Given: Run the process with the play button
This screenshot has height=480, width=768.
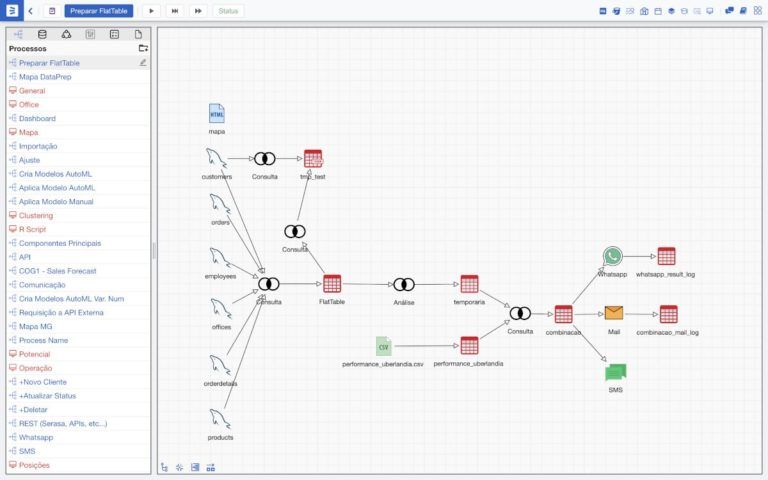Looking at the screenshot, I should click(151, 11).
